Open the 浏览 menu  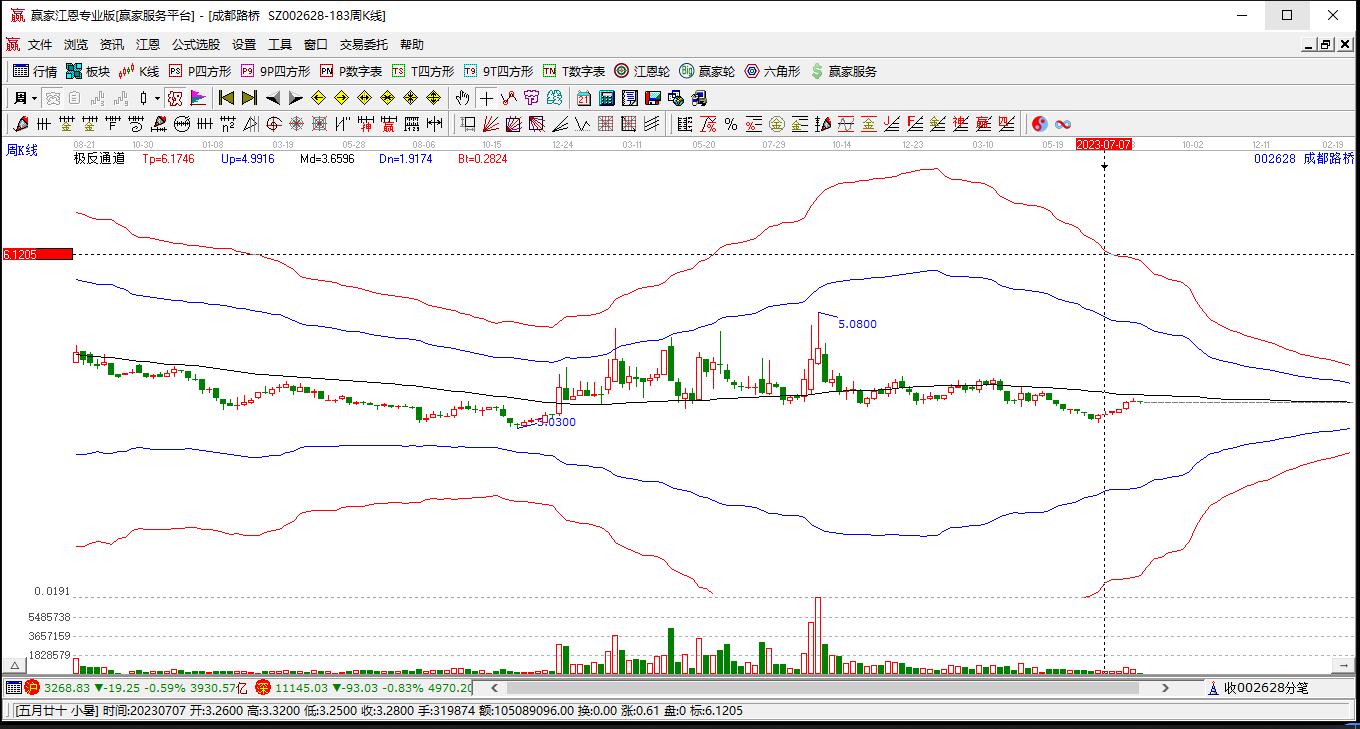(x=76, y=45)
